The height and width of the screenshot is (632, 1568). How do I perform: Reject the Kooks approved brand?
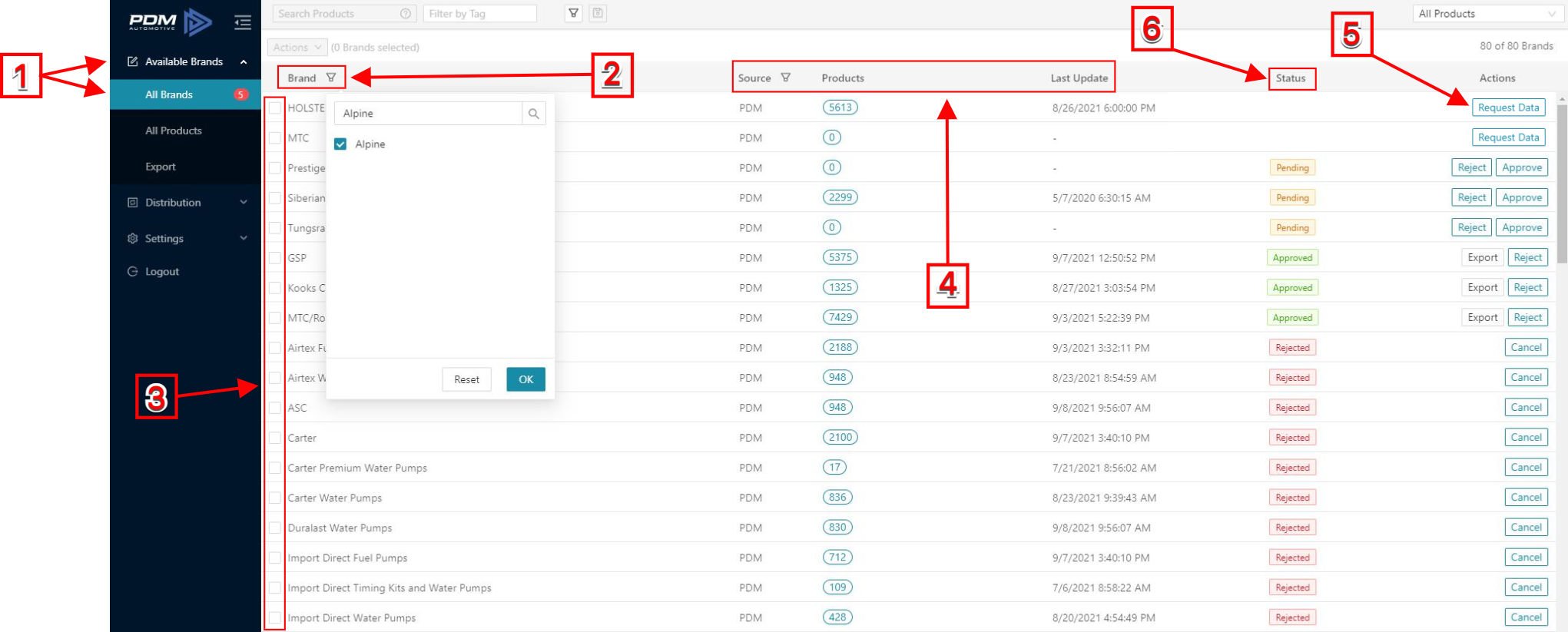[1527, 287]
